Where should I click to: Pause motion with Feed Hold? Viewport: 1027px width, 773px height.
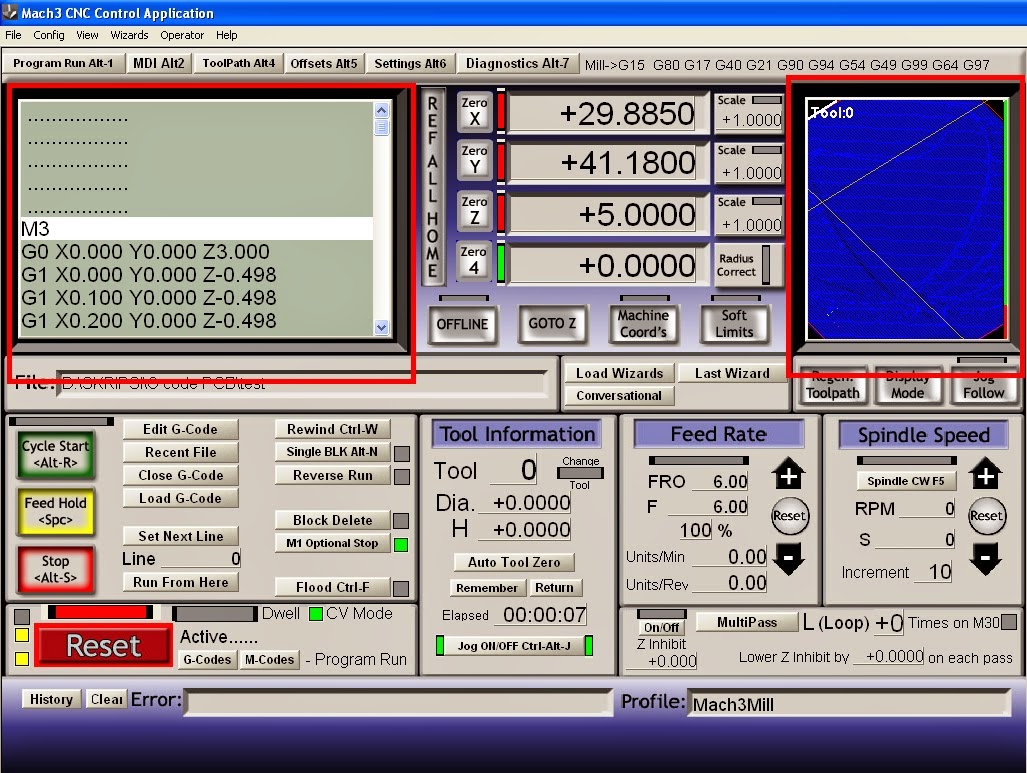click(56, 511)
